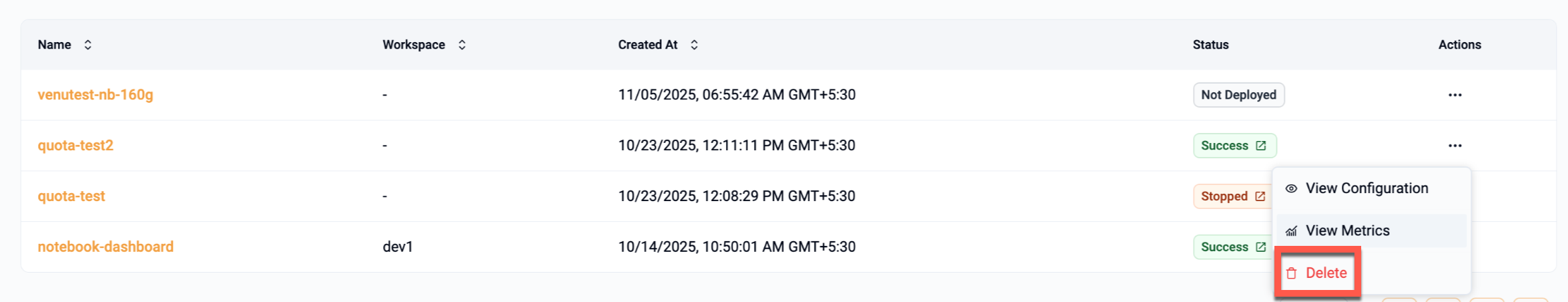
Task: Click external link icon in Stopped badge
Action: point(1260,196)
